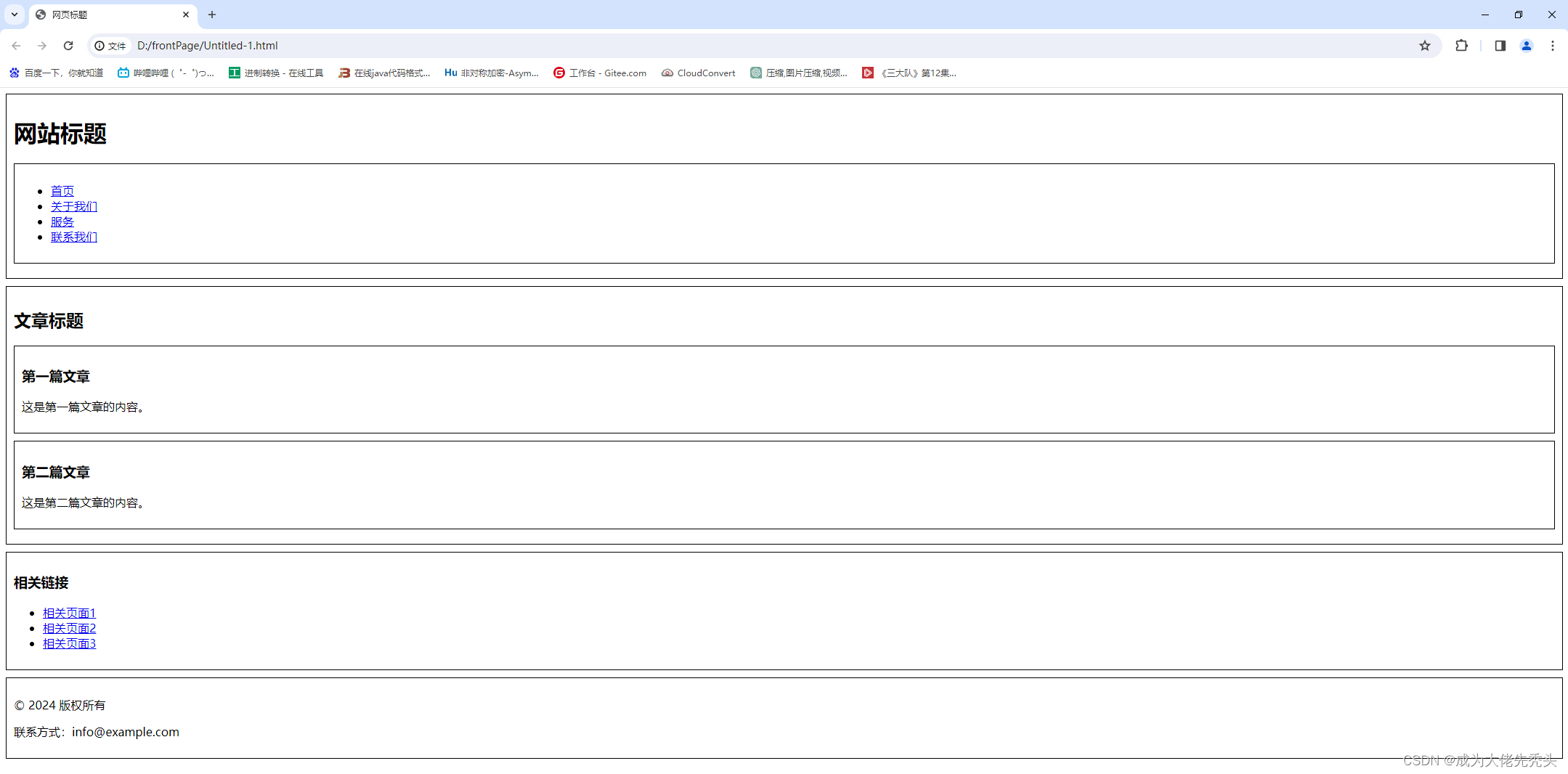Open the 工作台 - Gitee.com bookmark
This screenshot has width=1568, height=774.
[600, 73]
